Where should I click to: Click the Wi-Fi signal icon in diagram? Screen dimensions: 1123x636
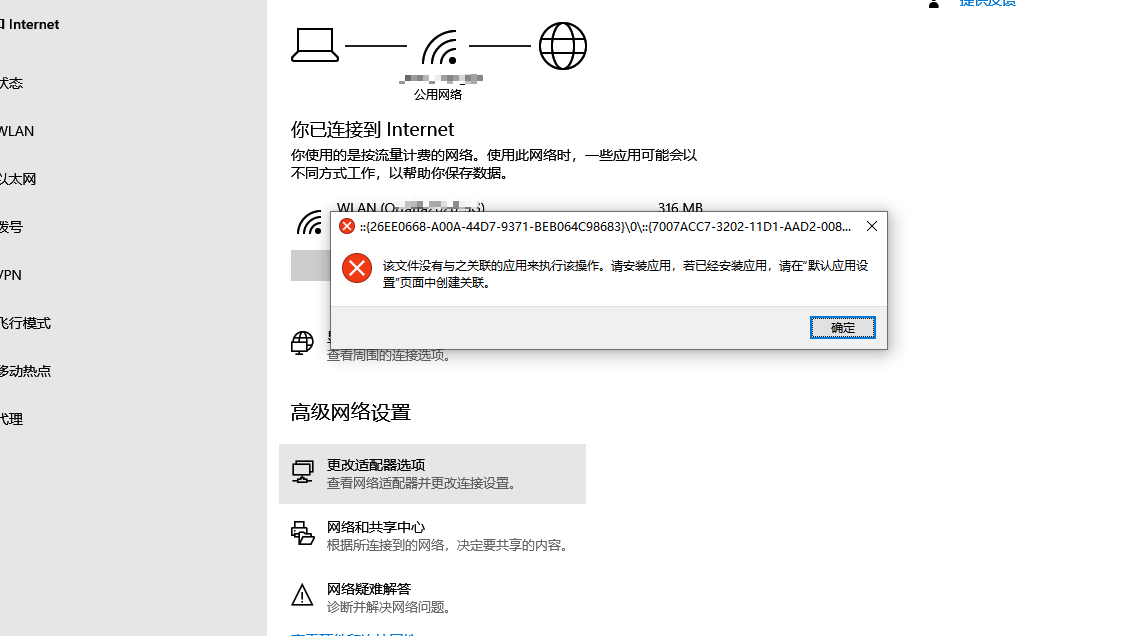439,47
